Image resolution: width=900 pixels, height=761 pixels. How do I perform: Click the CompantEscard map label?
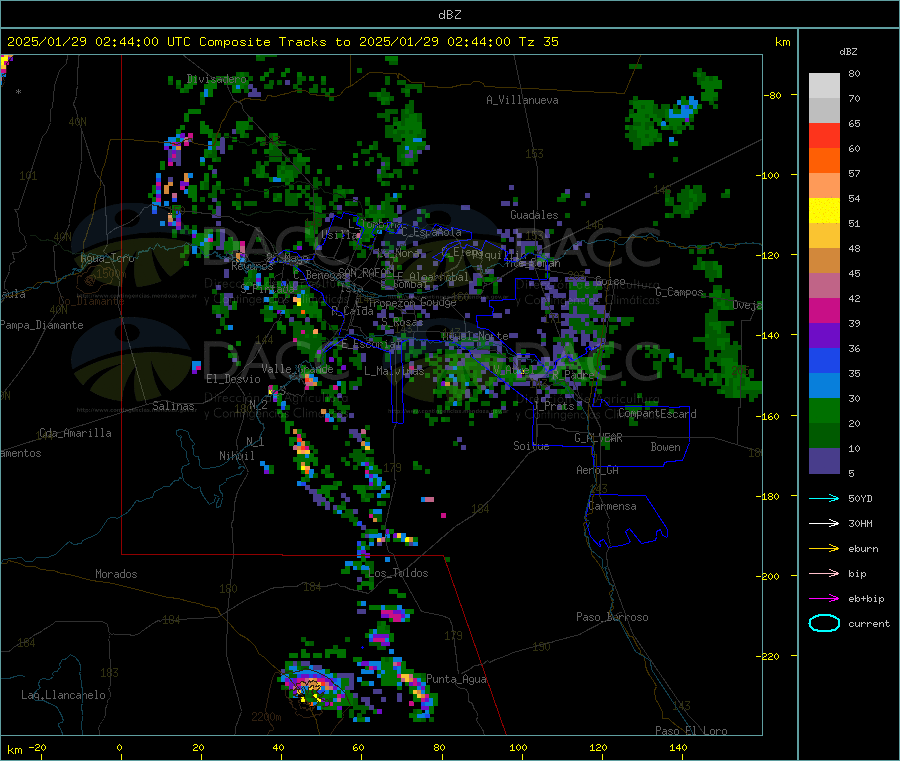click(657, 414)
